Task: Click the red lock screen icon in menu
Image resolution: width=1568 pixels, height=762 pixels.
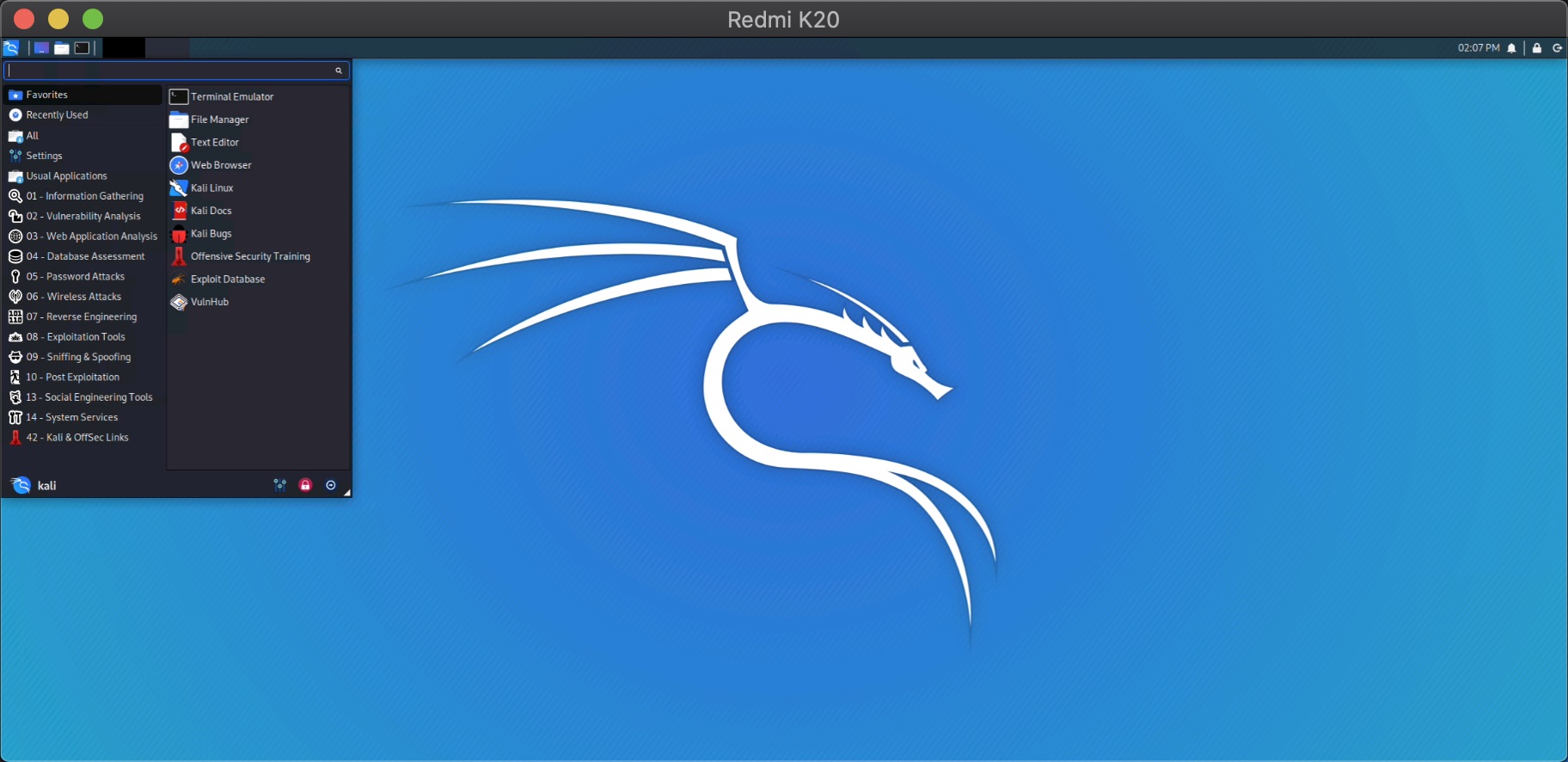Action: (305, 485)
